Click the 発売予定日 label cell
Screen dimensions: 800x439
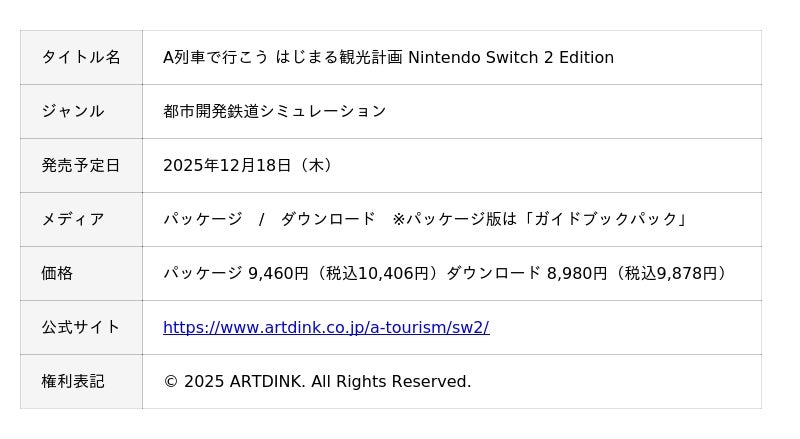tap(81, 165)
